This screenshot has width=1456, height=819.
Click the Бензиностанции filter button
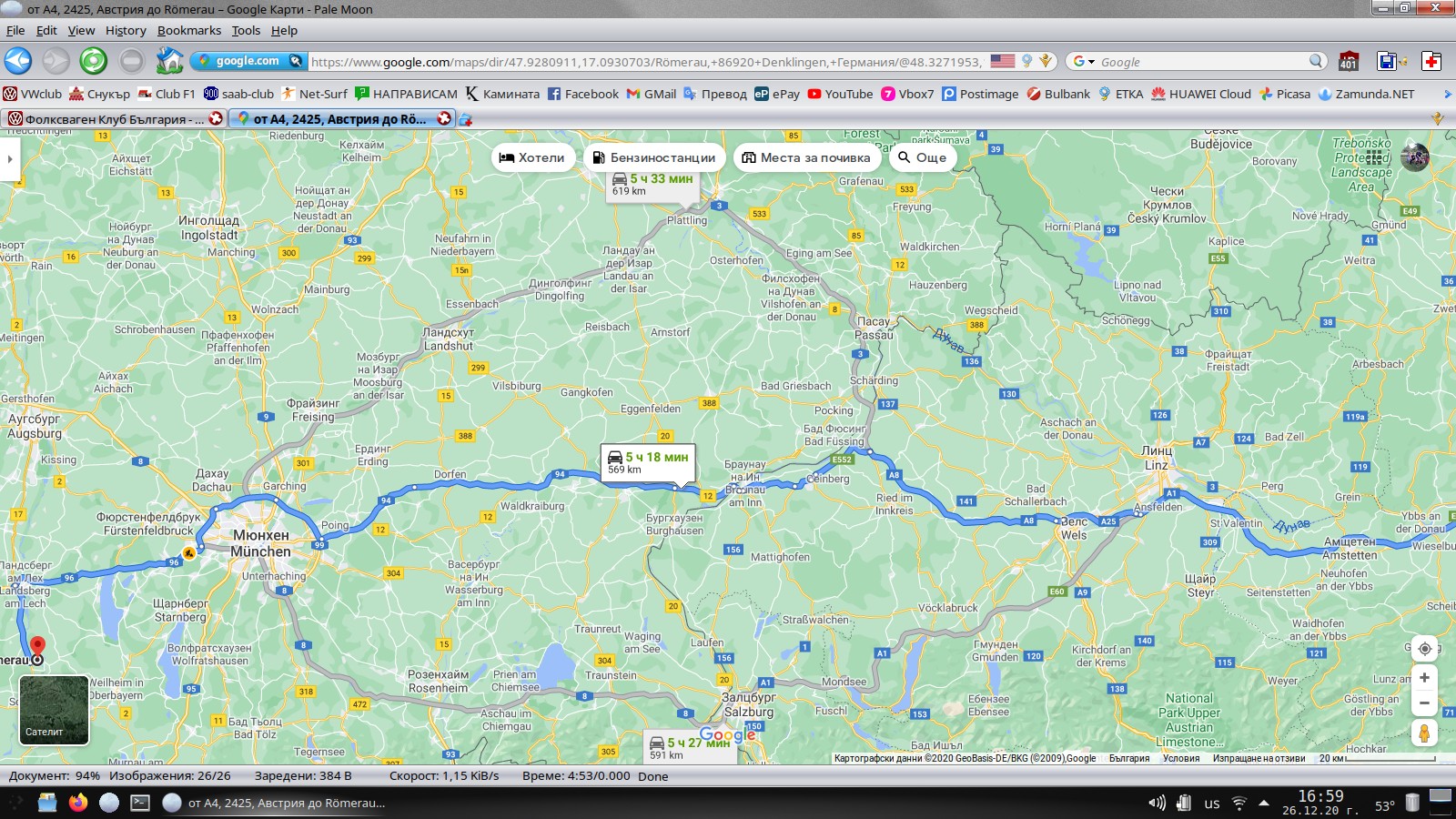pos(654,157)
